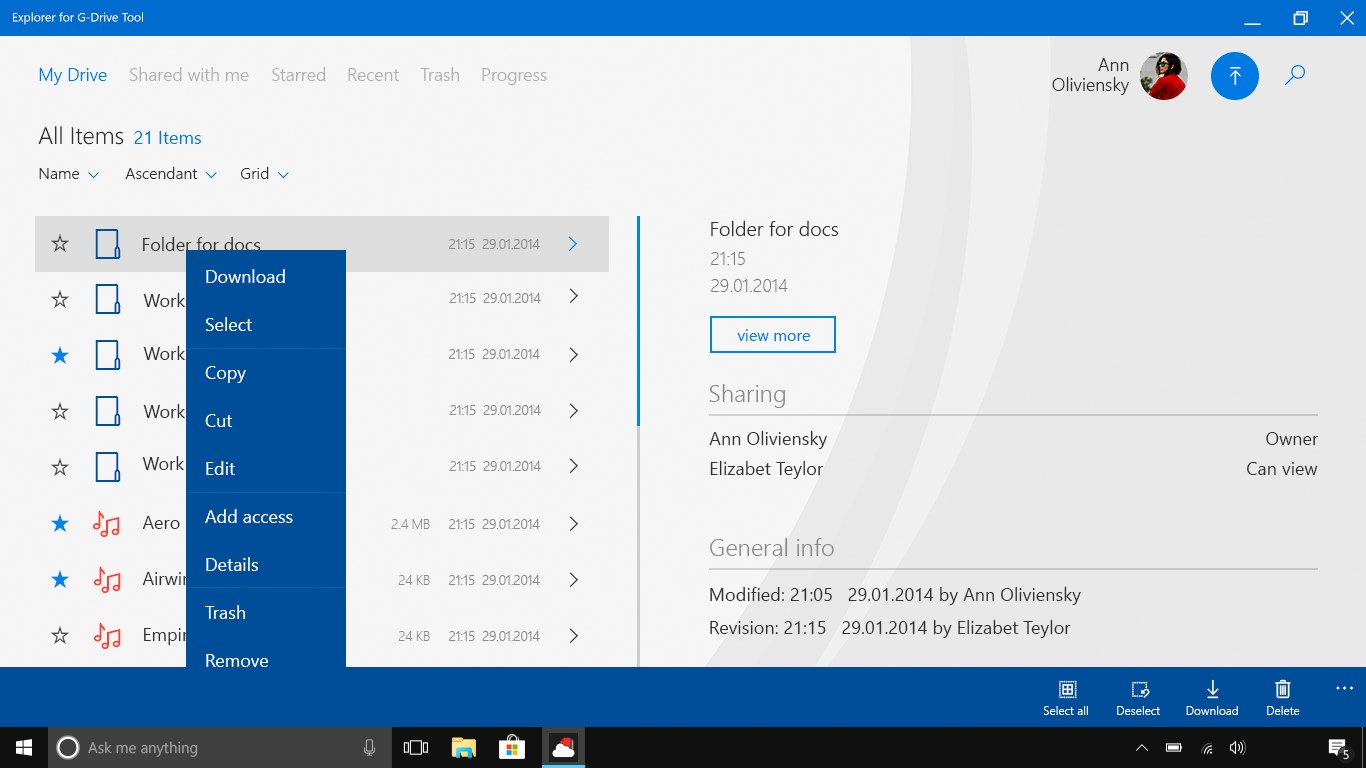The image size is (1366, 768).
Task: Click the Can view permission text
Action: click(x=1282, y=469)
